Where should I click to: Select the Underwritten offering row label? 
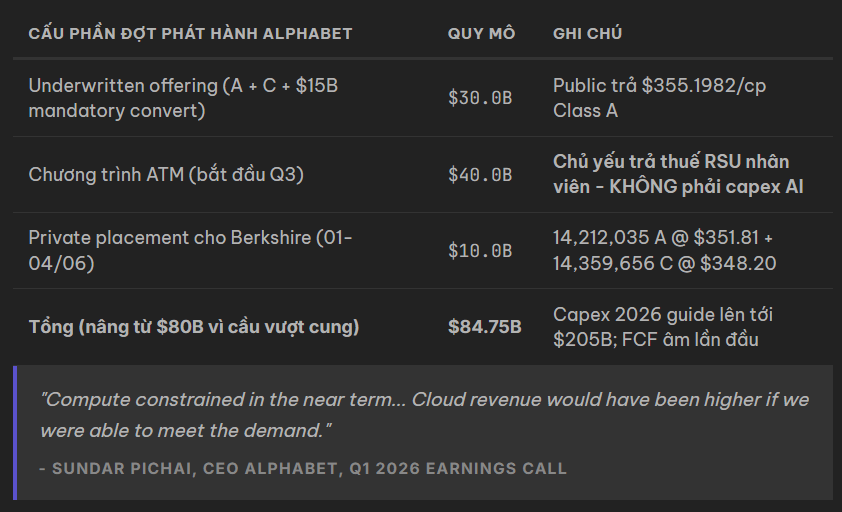(183, 98)
